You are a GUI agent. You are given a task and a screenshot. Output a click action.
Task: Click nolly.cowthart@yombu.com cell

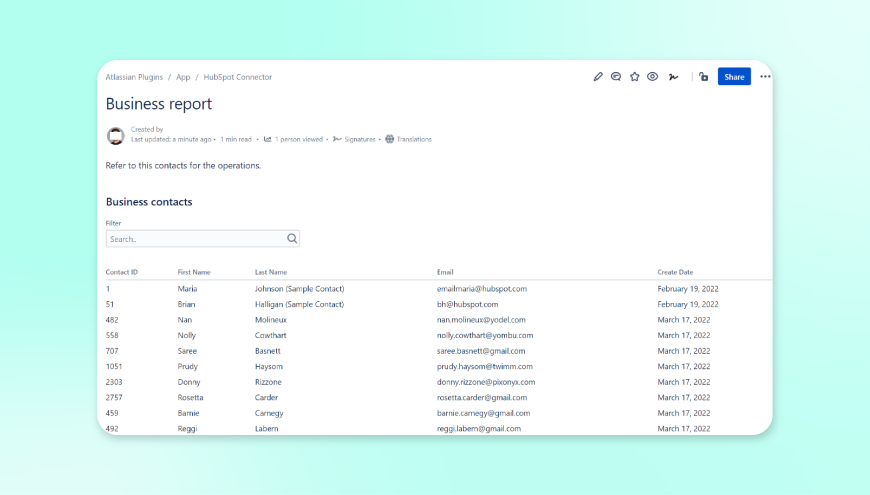point(485,335)
